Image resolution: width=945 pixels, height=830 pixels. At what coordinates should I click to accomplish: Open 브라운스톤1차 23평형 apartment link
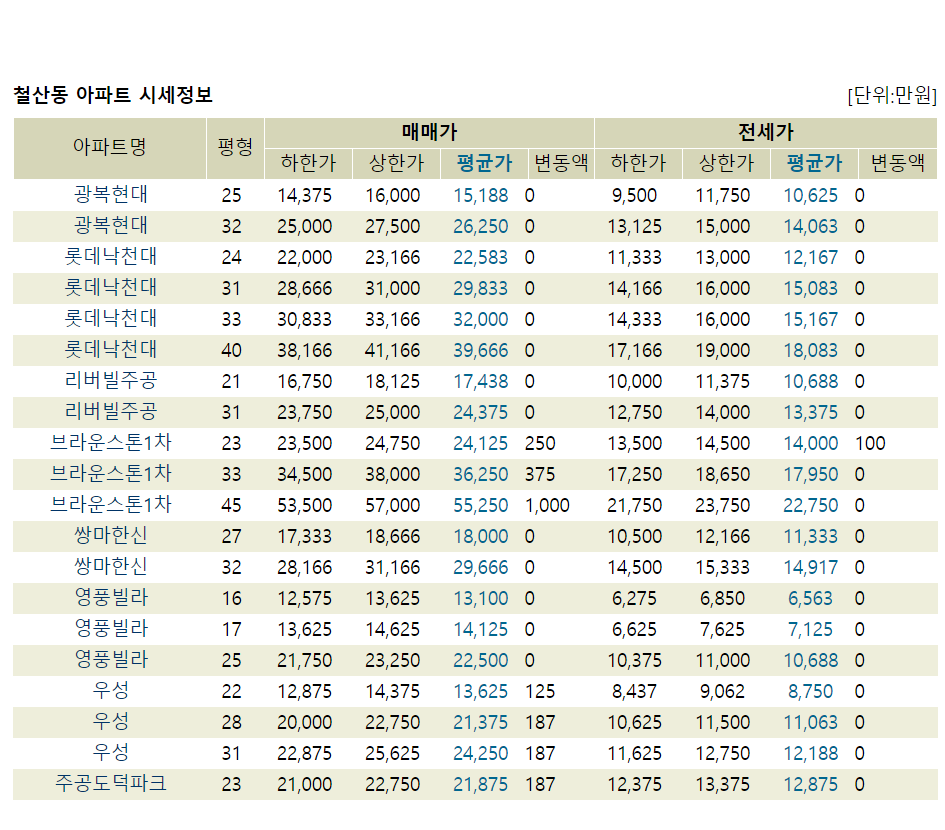pyautogui.click(x=110, y=443)
